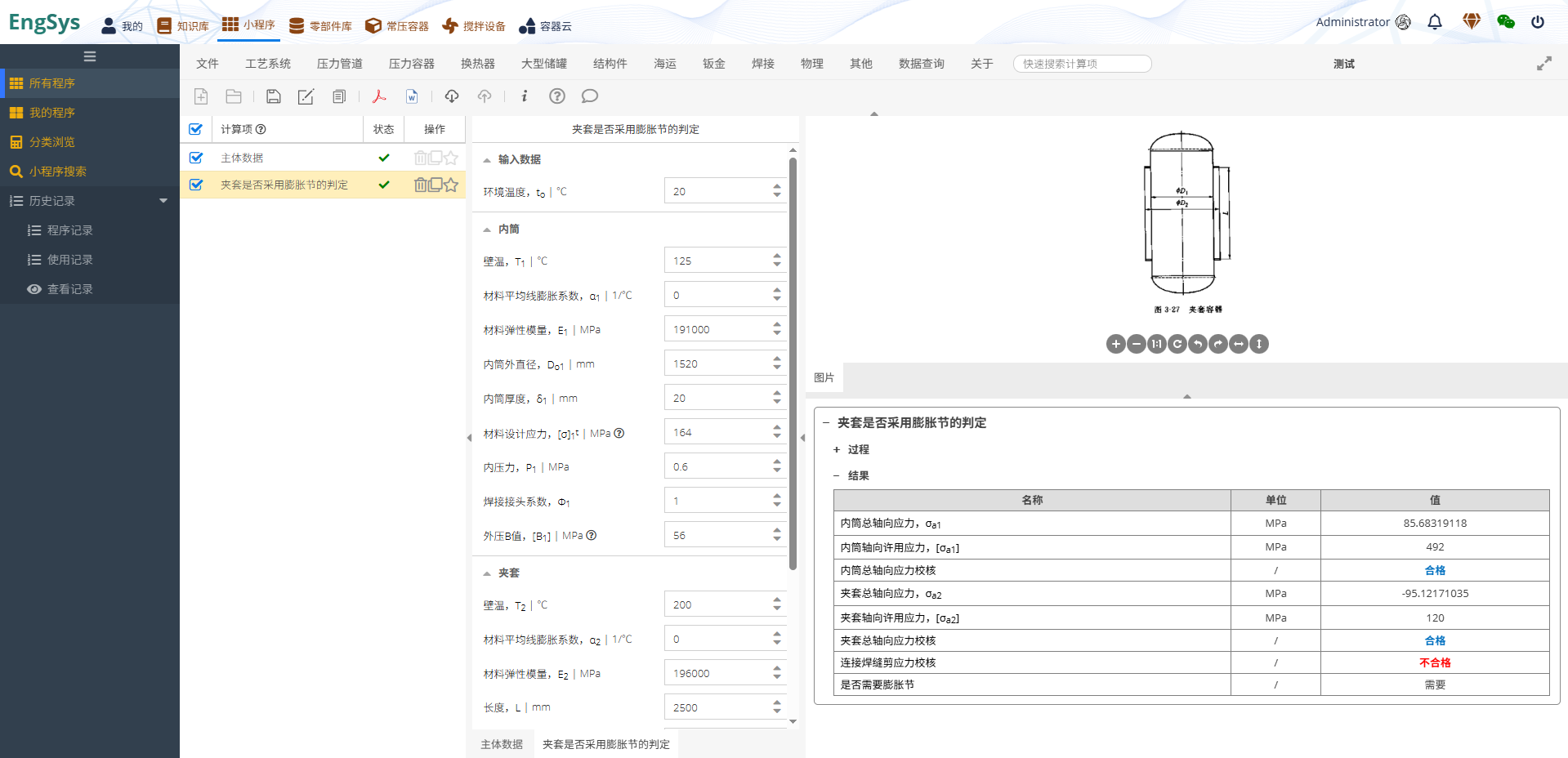1568x758 pixels.
Task: Uncheck the 主体数据 calculation item checkbox
Action: click(196, 157)
